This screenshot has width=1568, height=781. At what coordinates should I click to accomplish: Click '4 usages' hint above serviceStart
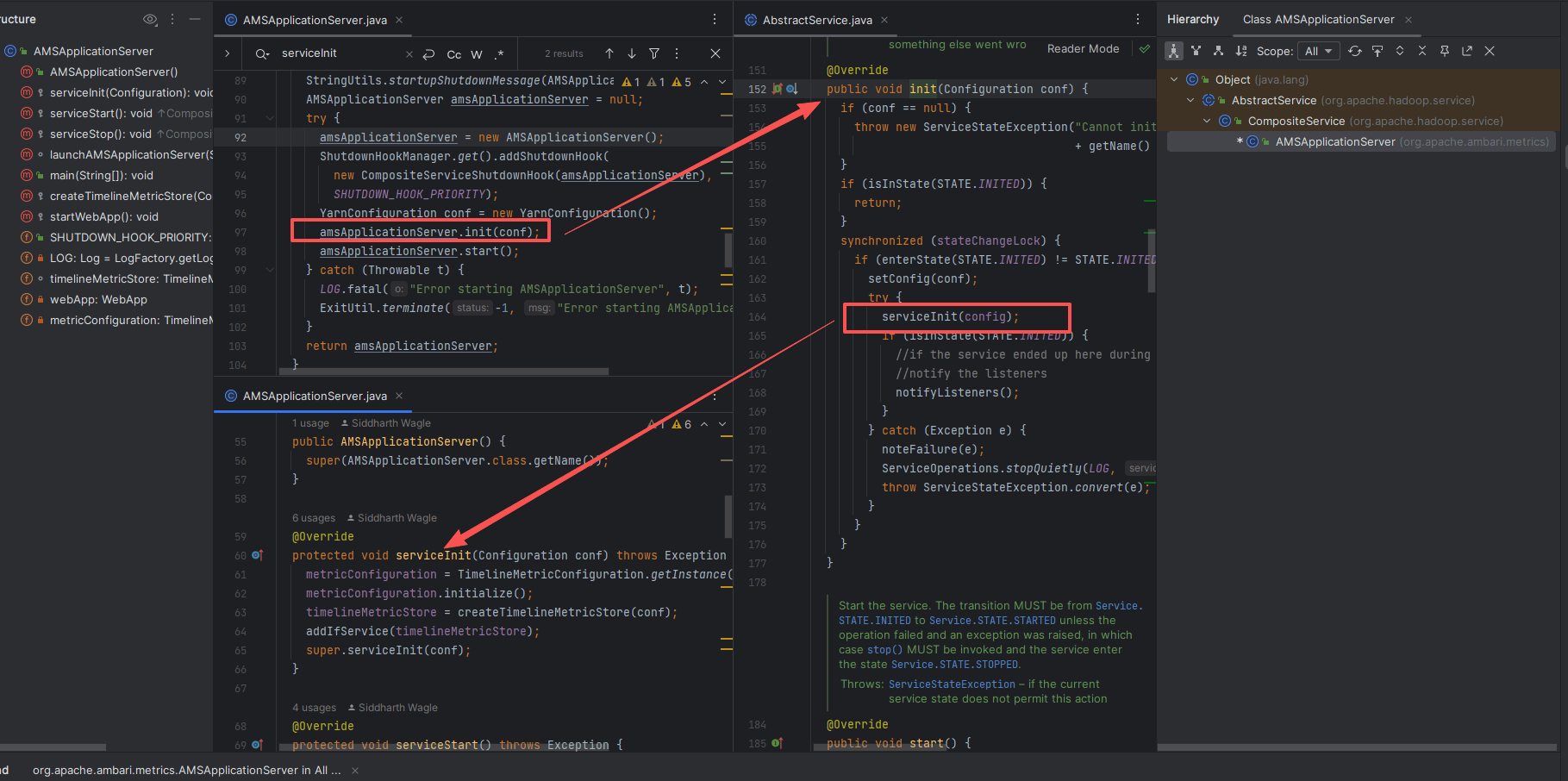tap(314, 708)
